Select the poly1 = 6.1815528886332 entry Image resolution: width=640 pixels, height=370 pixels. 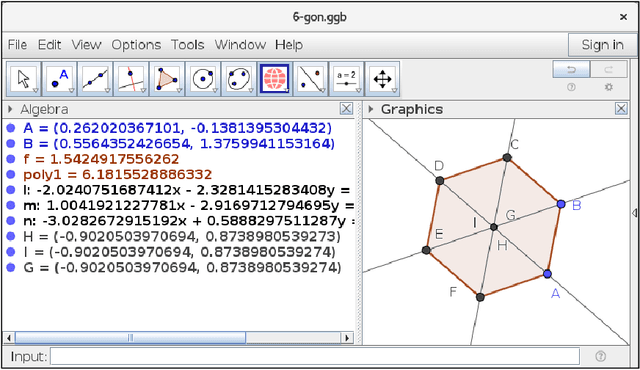pyautogui.click(x=118, y=175)
